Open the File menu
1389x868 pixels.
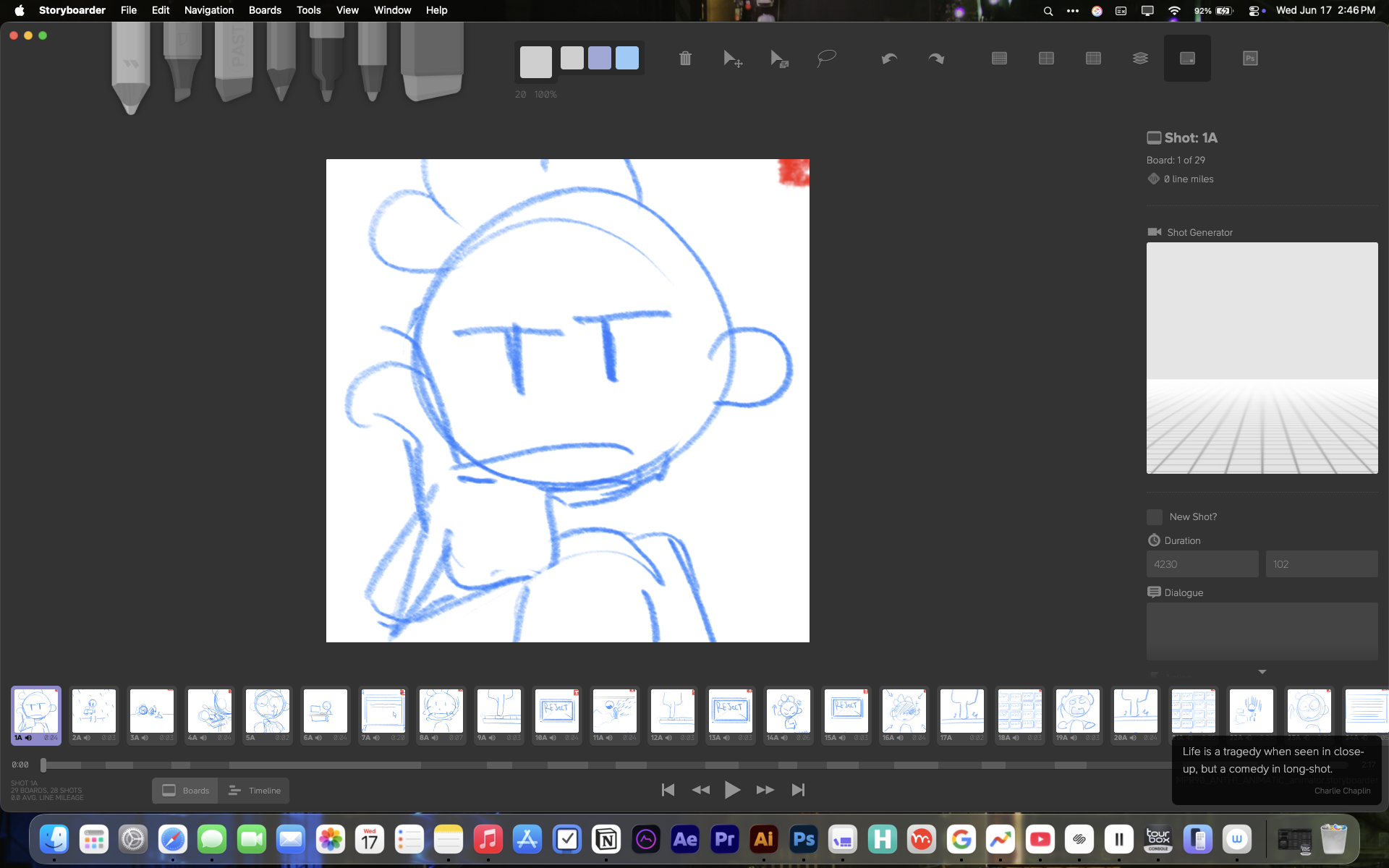pyautogui.click(x=129, y=10)
